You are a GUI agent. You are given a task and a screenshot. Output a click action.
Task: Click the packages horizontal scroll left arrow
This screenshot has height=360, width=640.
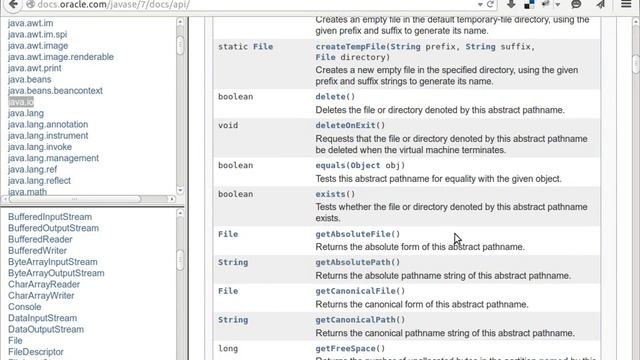point(5,199)
